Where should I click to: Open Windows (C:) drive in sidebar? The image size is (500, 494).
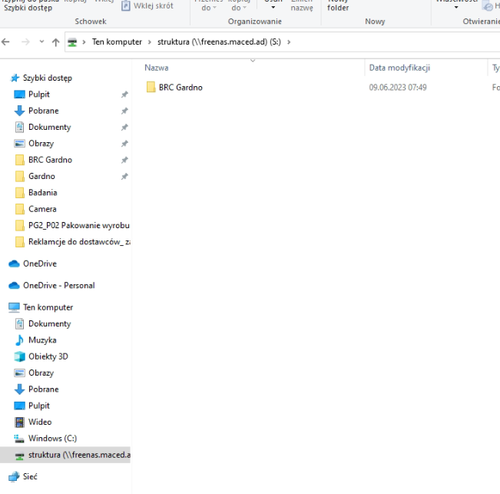click(x=53, y=438)
